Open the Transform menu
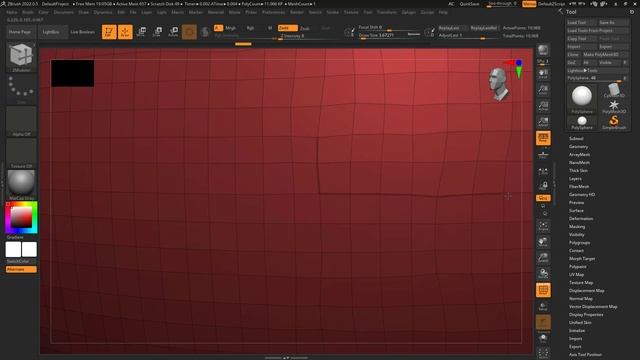Screen dimensions: 640x360 tap(386, 12)
